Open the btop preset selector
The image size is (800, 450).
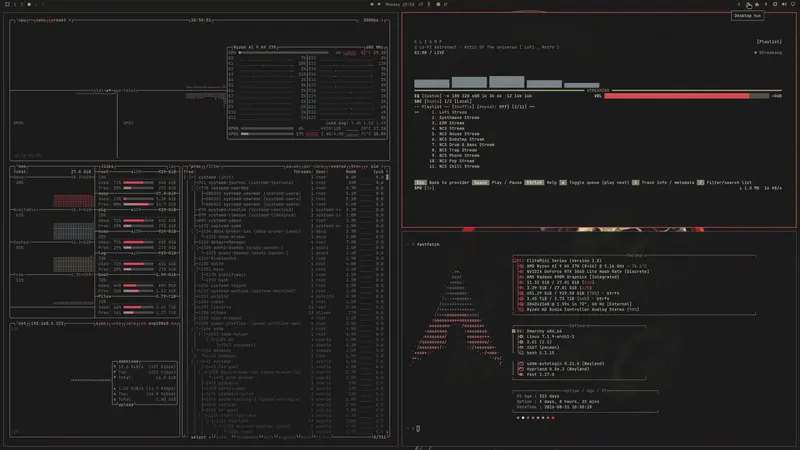[59, 20]
